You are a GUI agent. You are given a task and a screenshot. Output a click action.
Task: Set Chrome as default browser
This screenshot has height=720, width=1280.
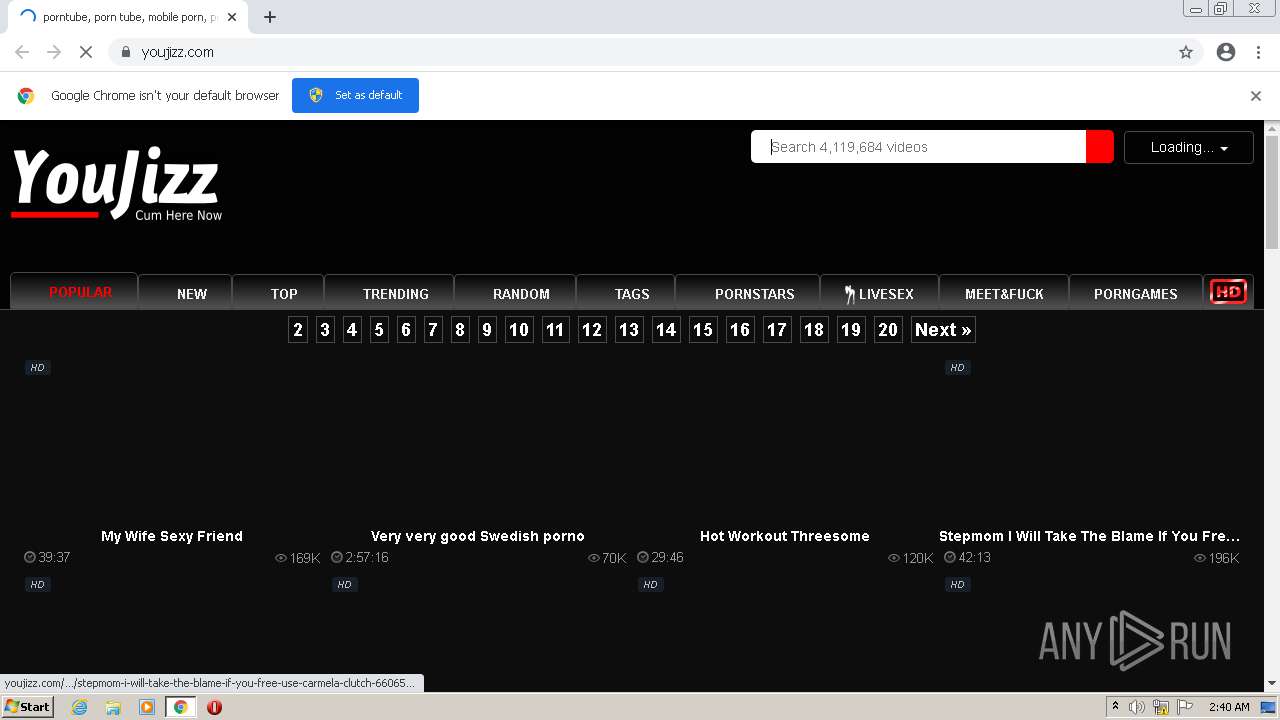pyautogui.click(x=355, y=96)
